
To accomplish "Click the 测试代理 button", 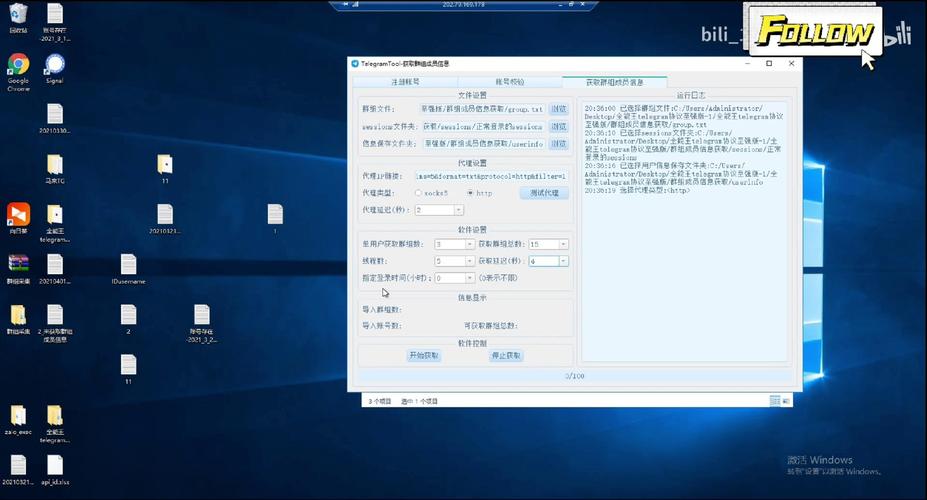I will click(543, 193).
